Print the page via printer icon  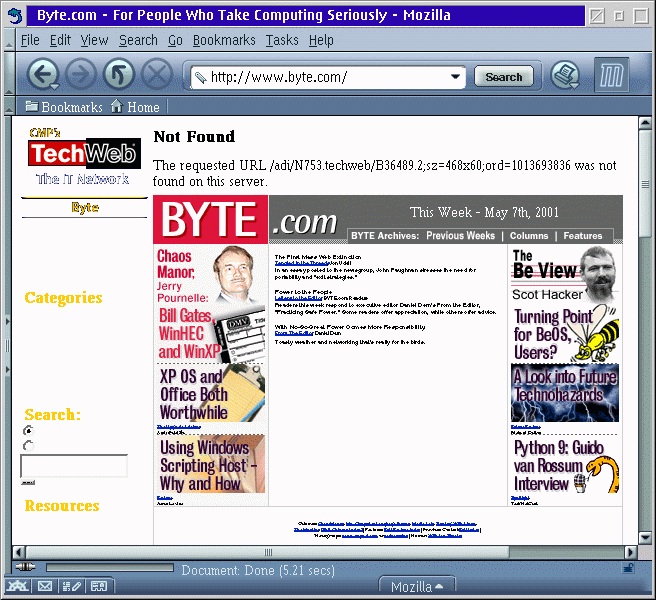point(564,75)
